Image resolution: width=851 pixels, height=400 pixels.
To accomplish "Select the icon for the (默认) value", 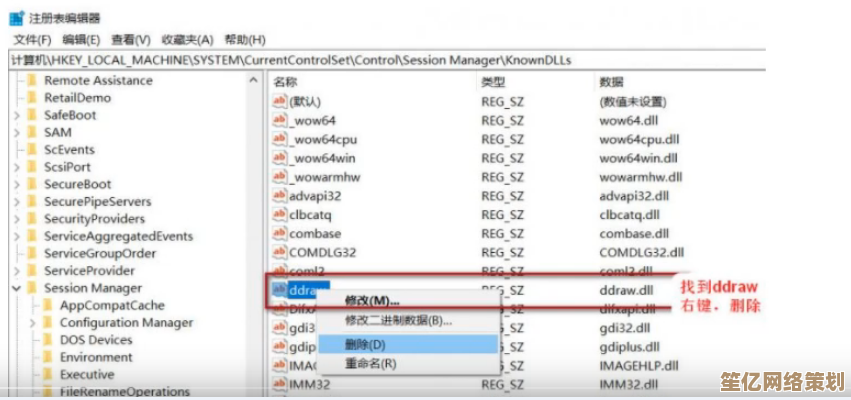I will click(x=280, y=101).
